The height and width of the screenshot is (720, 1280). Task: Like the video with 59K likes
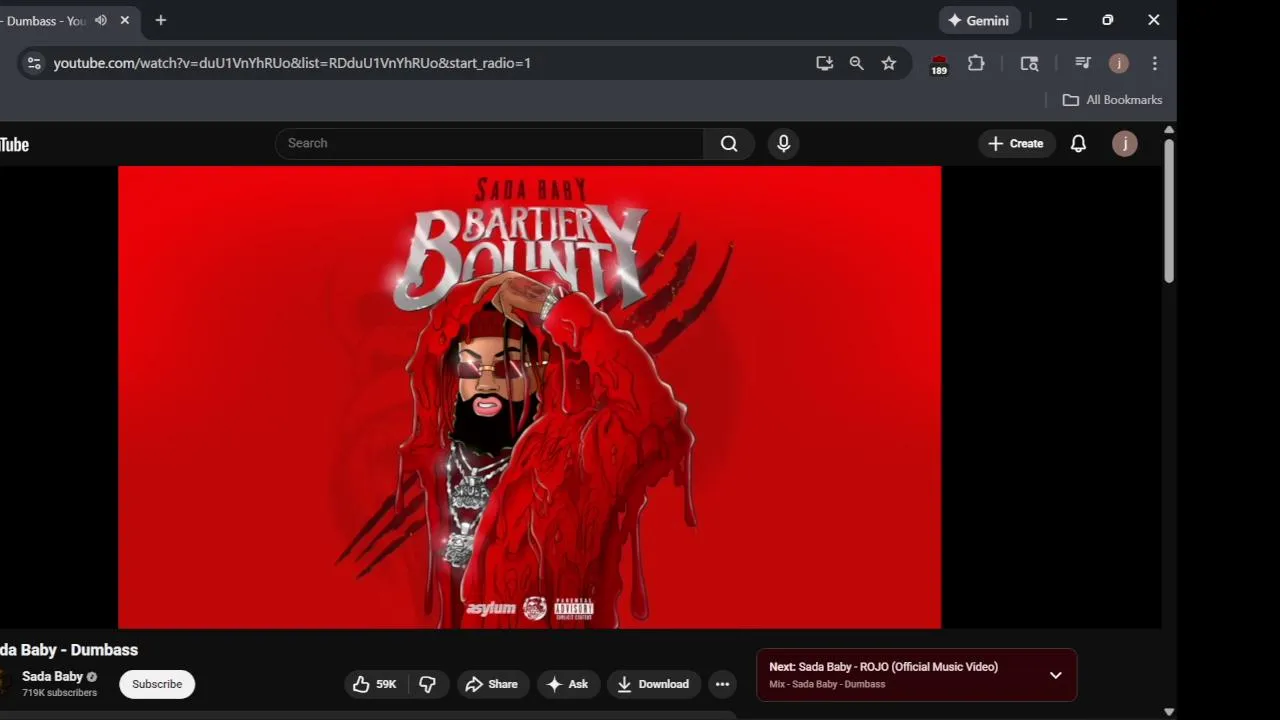(375, 684)
